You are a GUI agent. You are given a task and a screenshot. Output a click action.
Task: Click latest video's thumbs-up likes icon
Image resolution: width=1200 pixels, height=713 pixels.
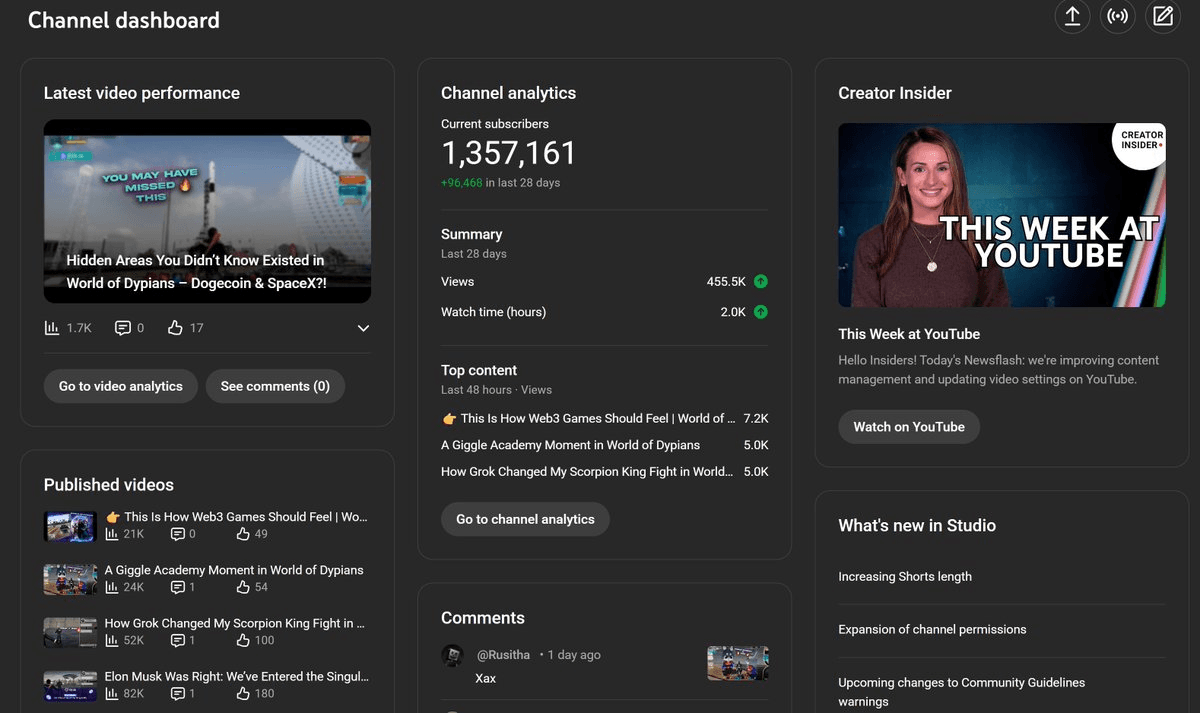pyautogui.click(x=175, y=328)
